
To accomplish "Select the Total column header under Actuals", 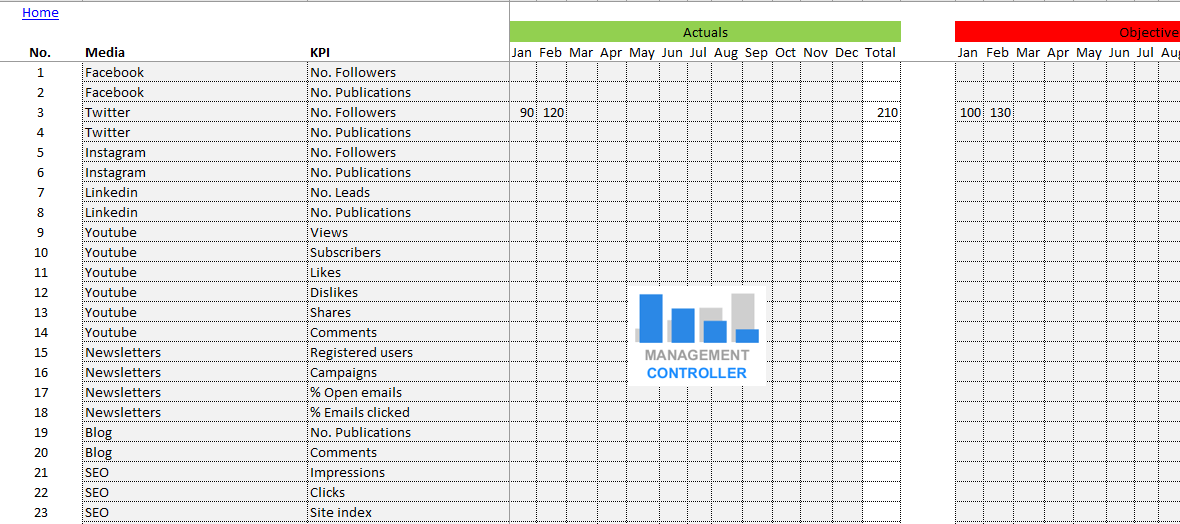I will (880, 52).
